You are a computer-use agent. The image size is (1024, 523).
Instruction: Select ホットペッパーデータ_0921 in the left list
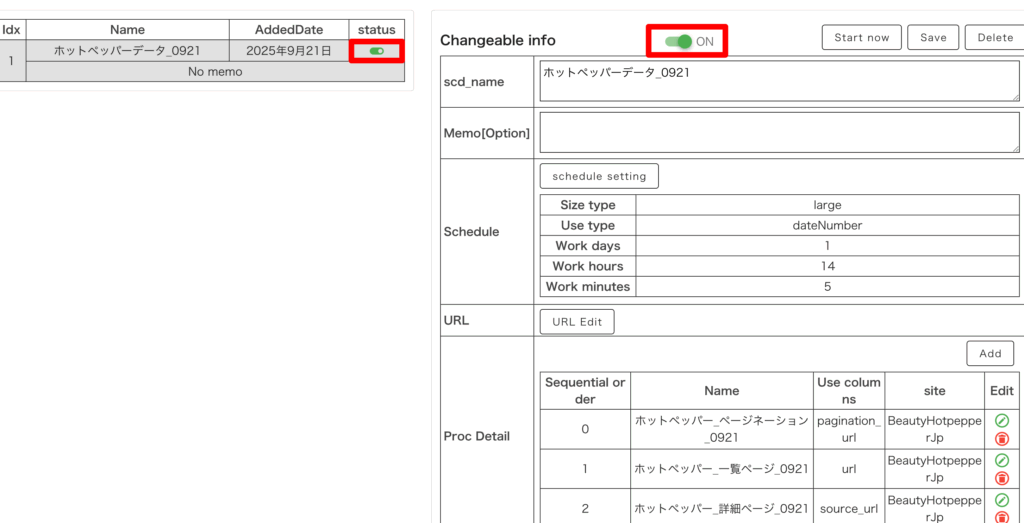point(127,51)
